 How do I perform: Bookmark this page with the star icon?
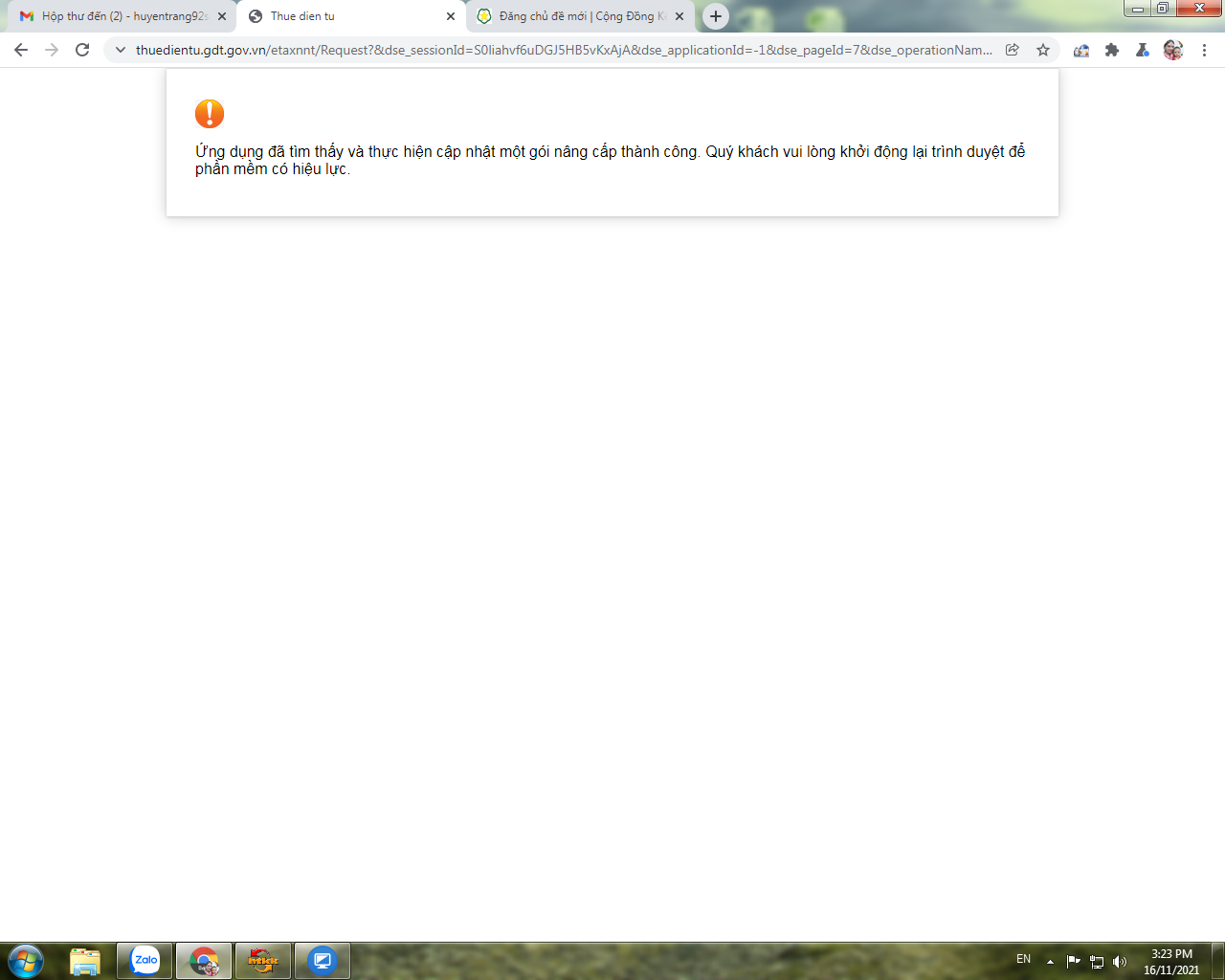click(1043, 50)
